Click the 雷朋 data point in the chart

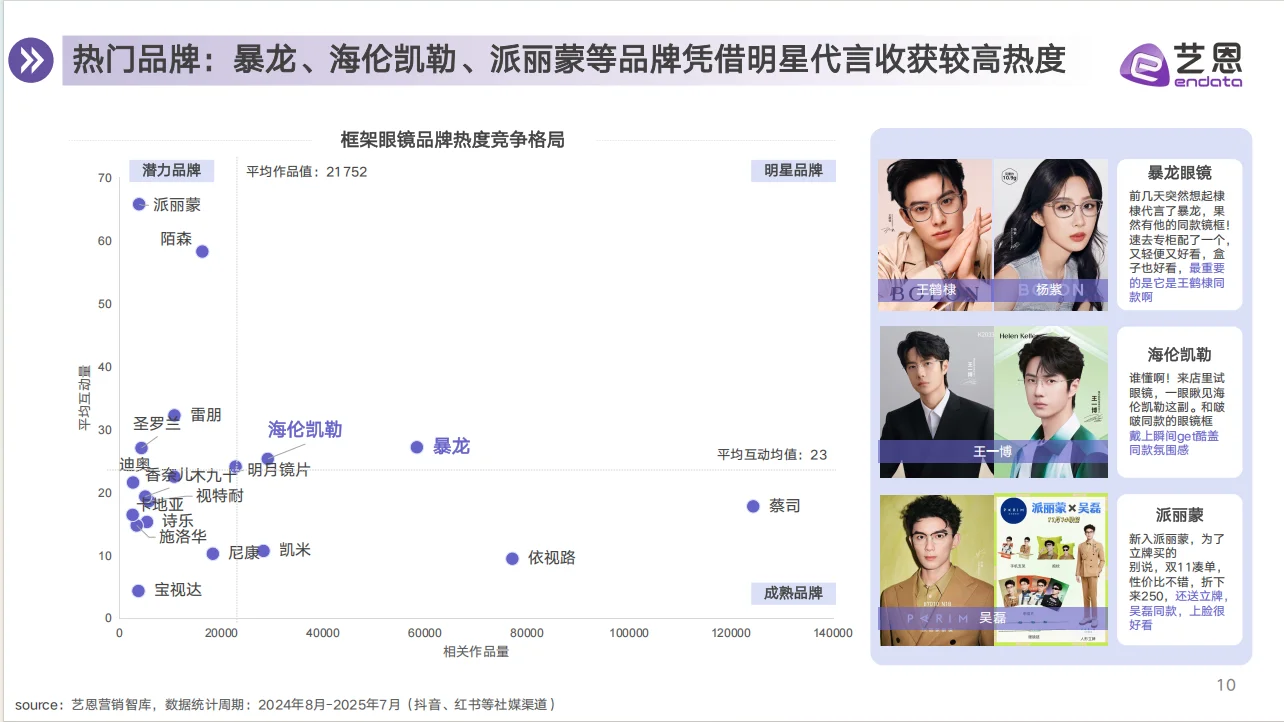[x=174, y=415]
